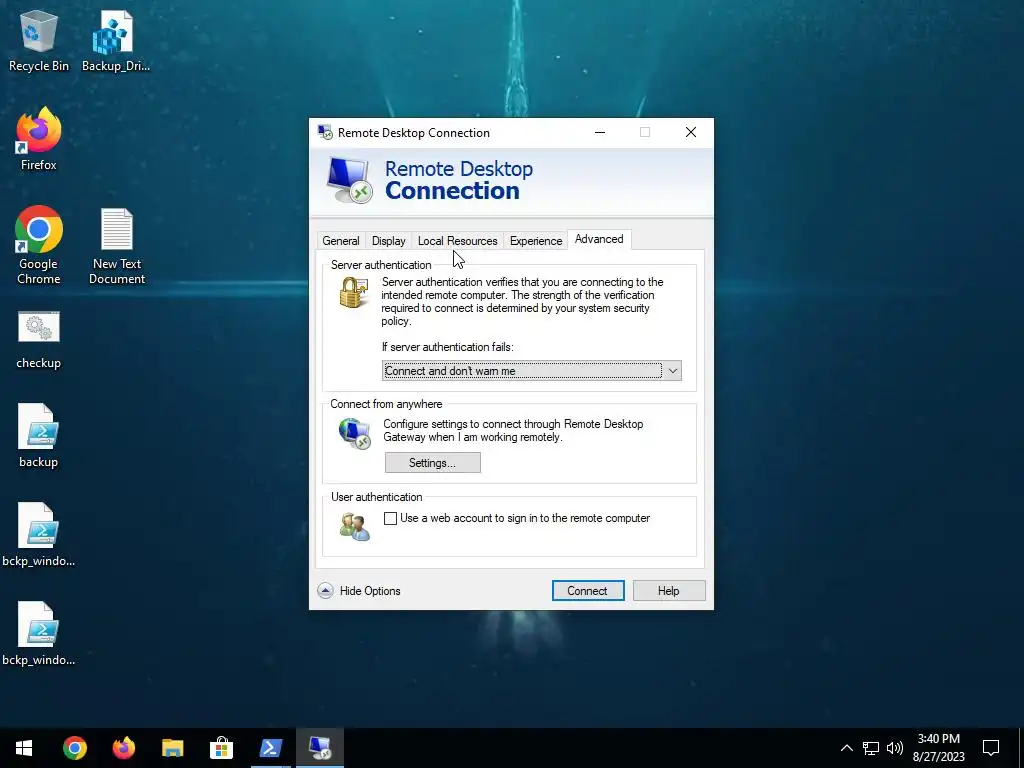Open the volume control tray icon
Screen dimensions: 1024x768
[x=895, y=748]
